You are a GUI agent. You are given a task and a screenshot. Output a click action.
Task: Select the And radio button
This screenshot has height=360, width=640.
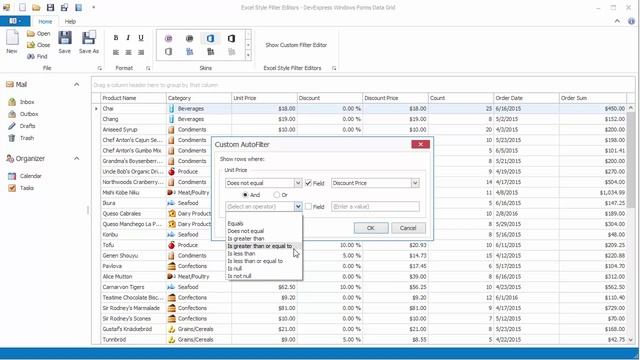click(x=245, y=195)
